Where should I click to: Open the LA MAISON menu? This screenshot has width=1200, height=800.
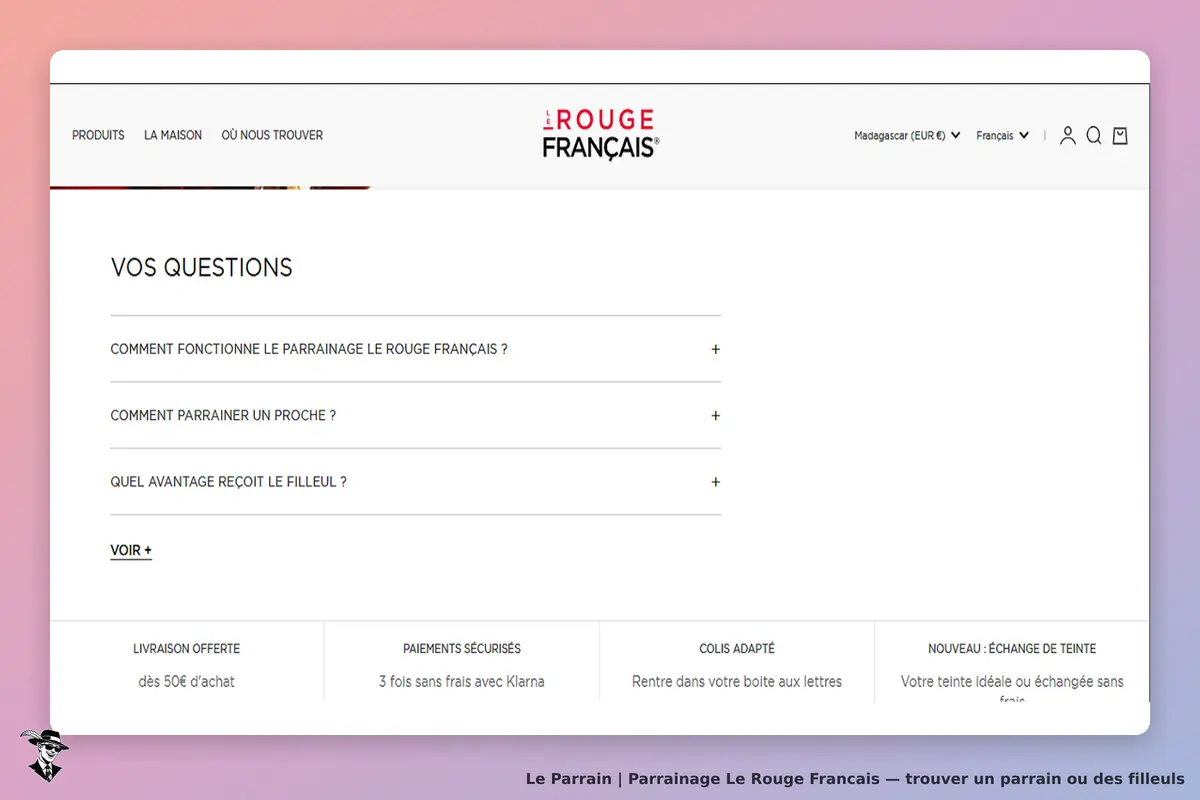coord(173,135)
